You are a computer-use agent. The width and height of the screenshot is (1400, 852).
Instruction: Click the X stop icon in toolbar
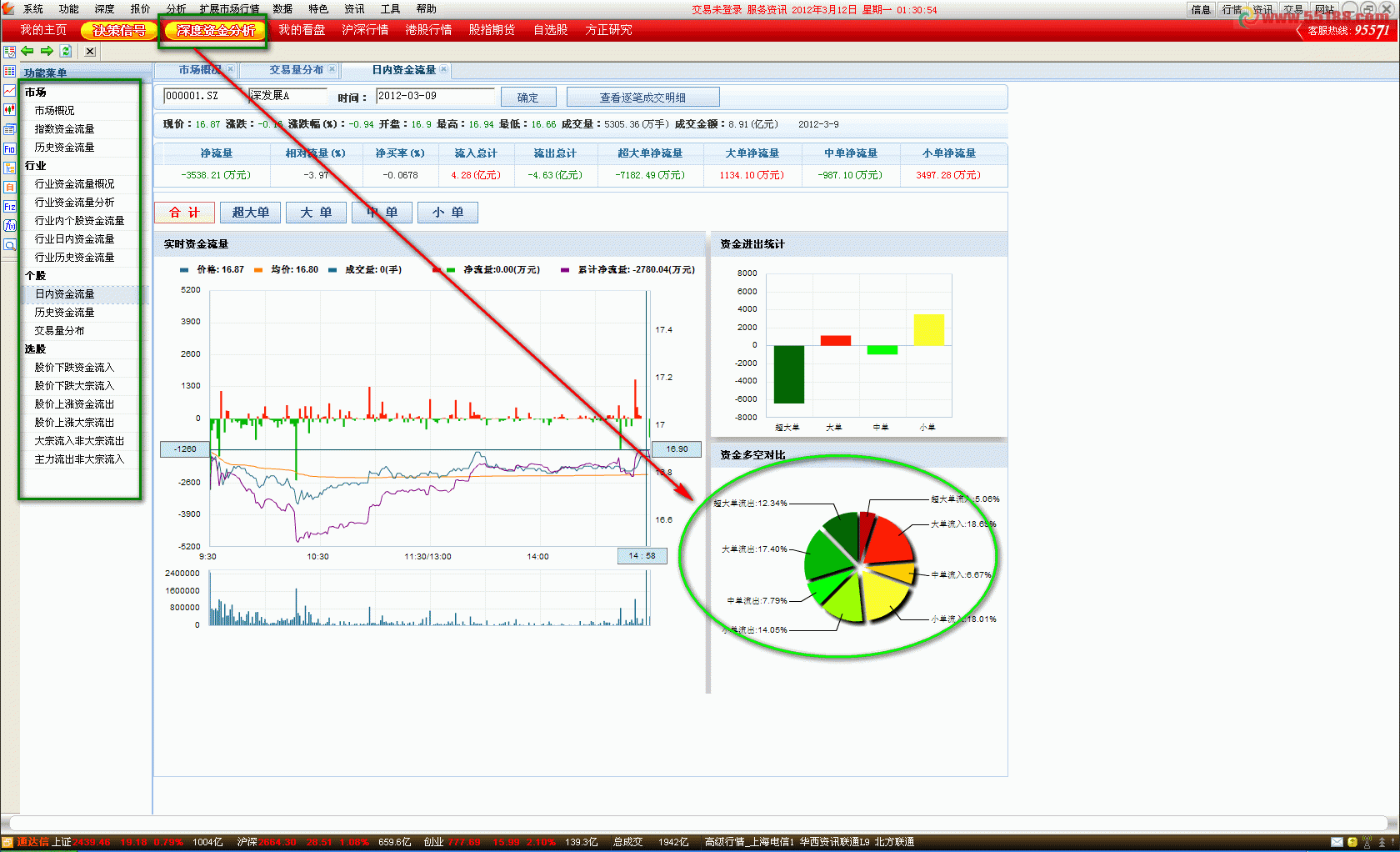[x=90, y=52]
